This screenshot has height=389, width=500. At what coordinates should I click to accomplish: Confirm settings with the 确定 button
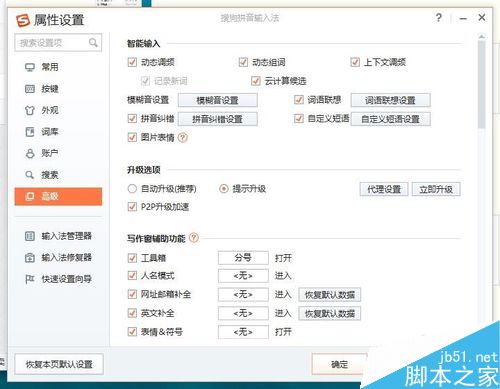click(339, 364)
